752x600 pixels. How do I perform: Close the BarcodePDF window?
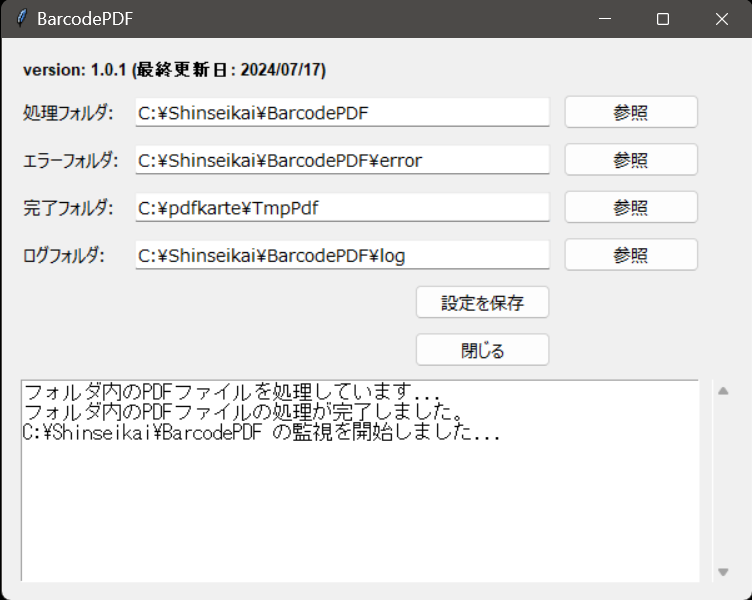coord(722,19)
